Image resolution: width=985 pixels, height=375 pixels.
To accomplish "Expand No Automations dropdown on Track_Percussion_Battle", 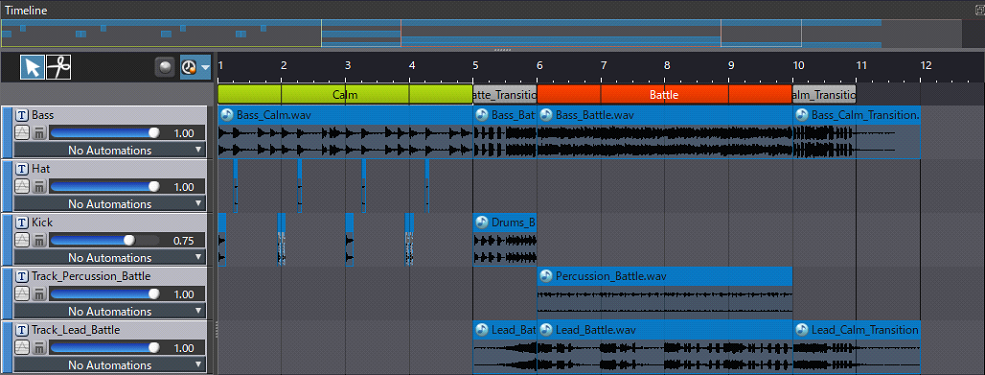I will point(110,311).
